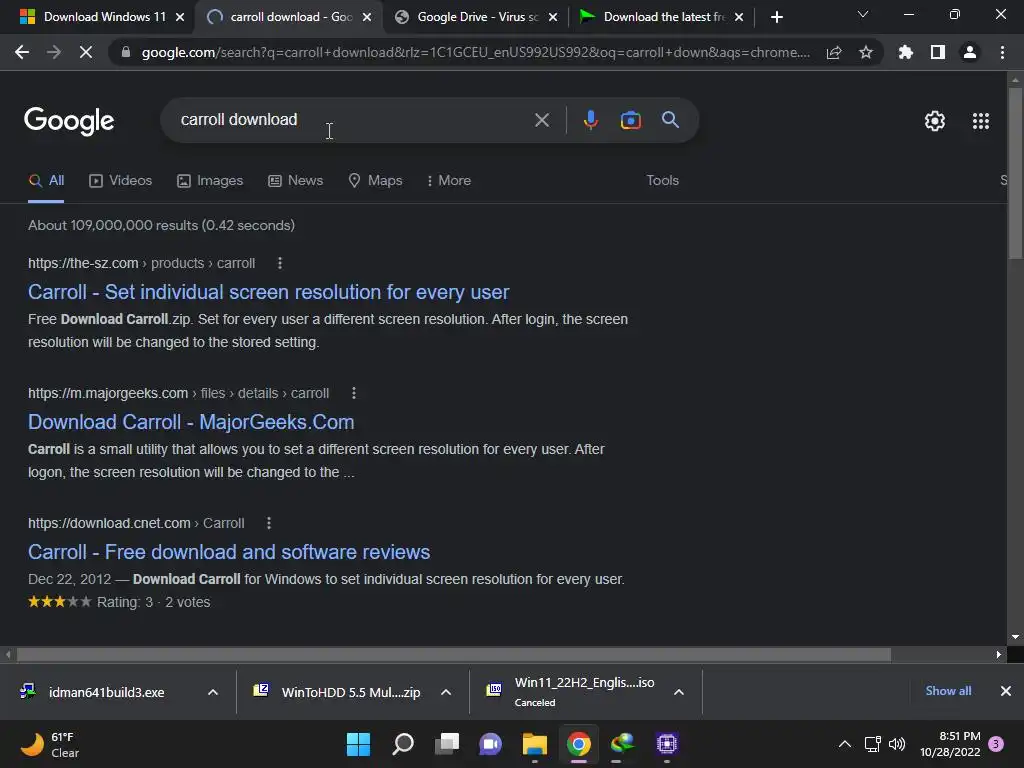Screen dimensions: 1024x768
Task: Click the horizontal page scrollbar
Action: coord(454,654)
